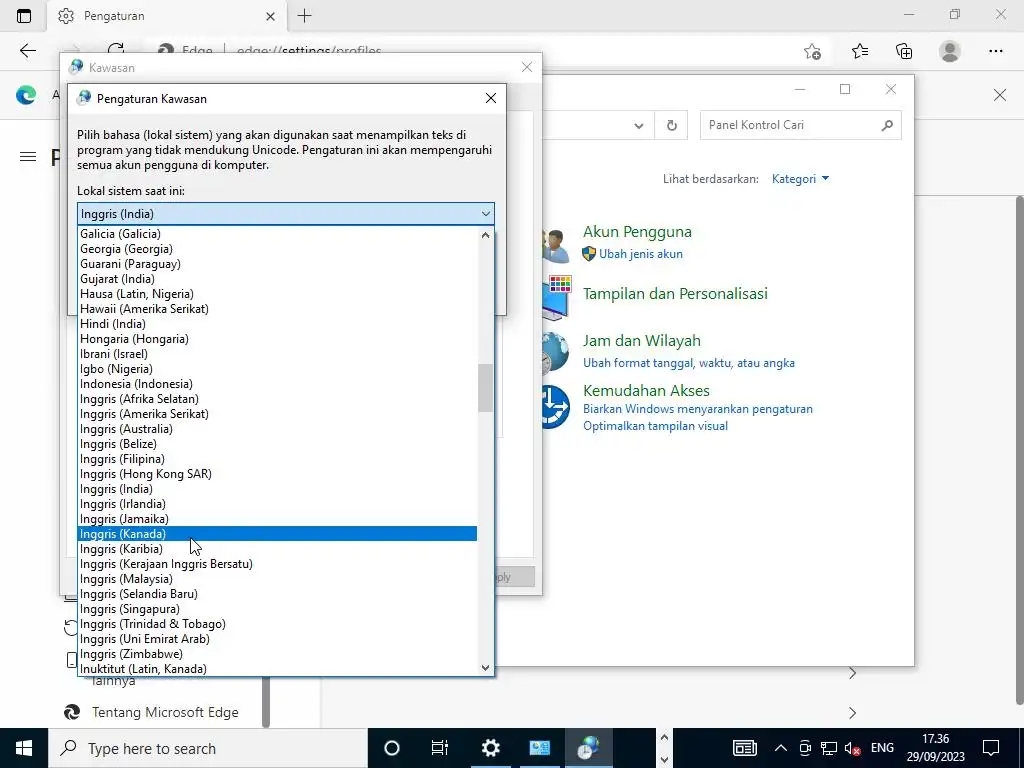Select Hindi (India) locale
Image resolution: width=1024 pixels, height=768 pixels.
click(277, 324)
